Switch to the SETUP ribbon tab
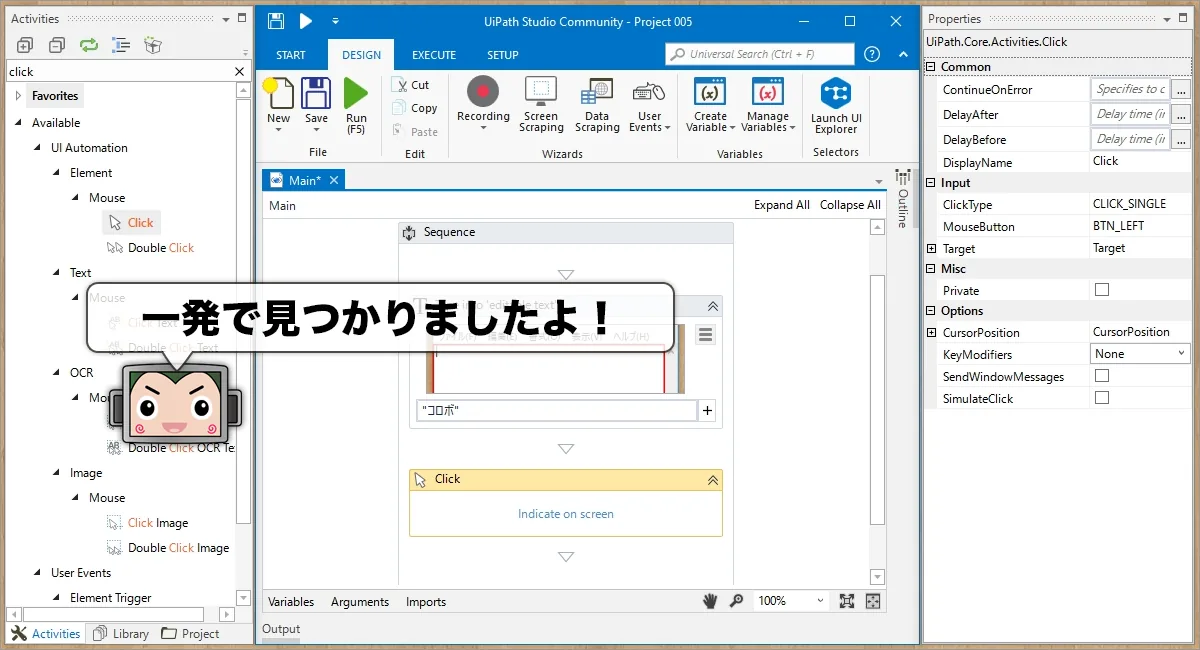Viewport: 1200px width, 650px height. point(503,55)
